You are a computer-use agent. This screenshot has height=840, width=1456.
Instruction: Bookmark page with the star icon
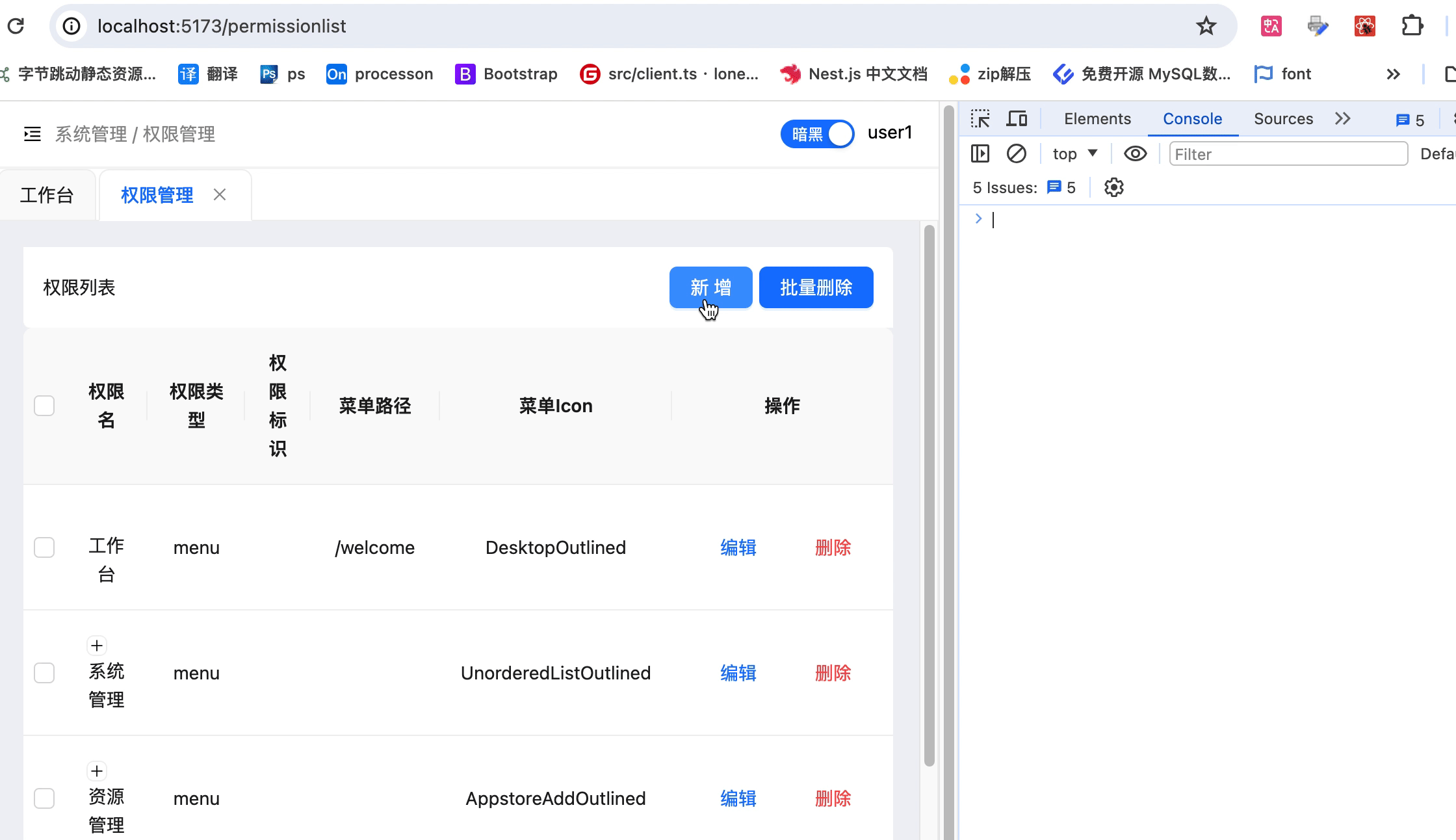(x=1206, y=26)
